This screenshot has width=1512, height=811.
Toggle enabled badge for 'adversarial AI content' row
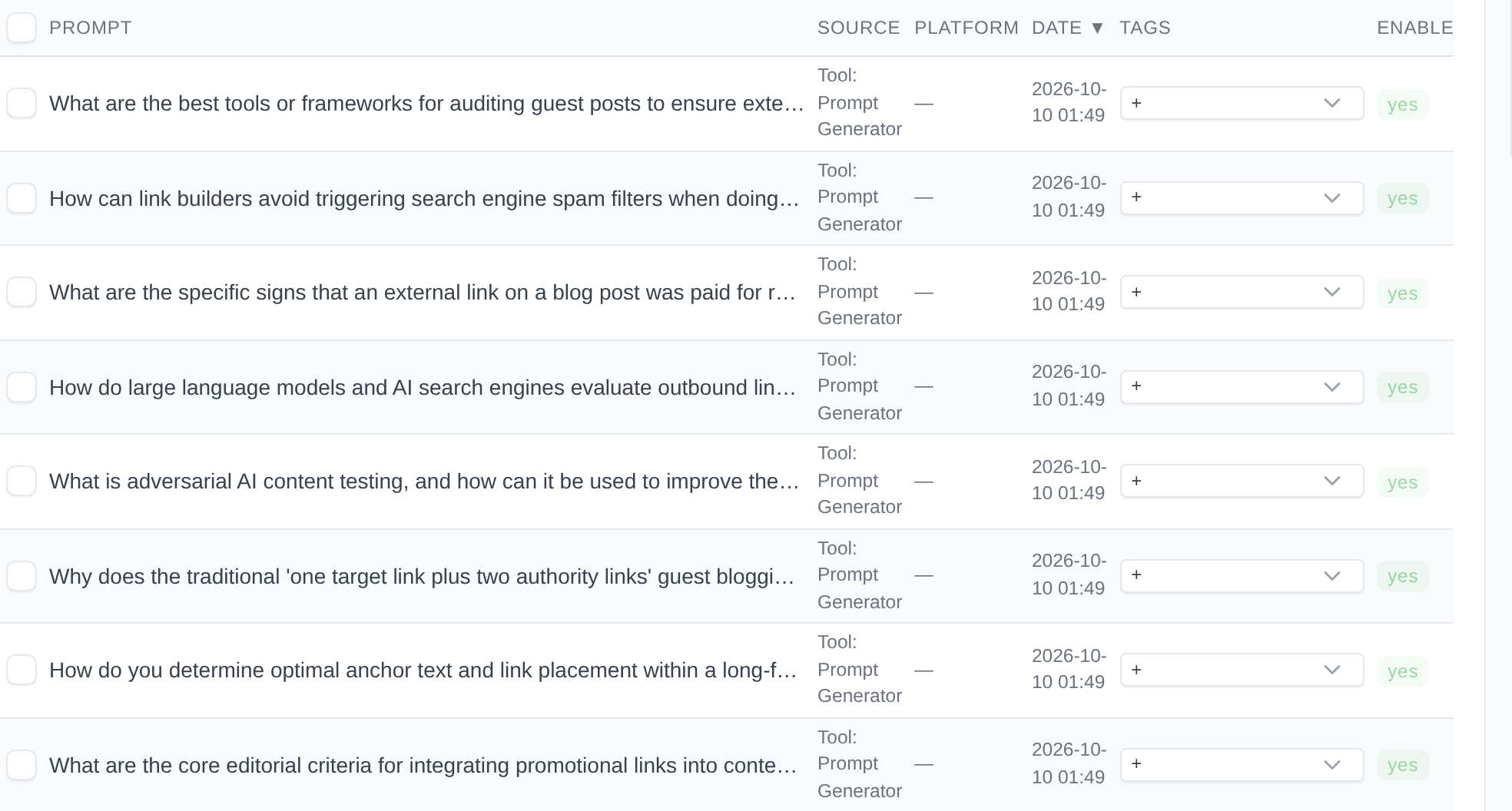[x=1402, y=482]
